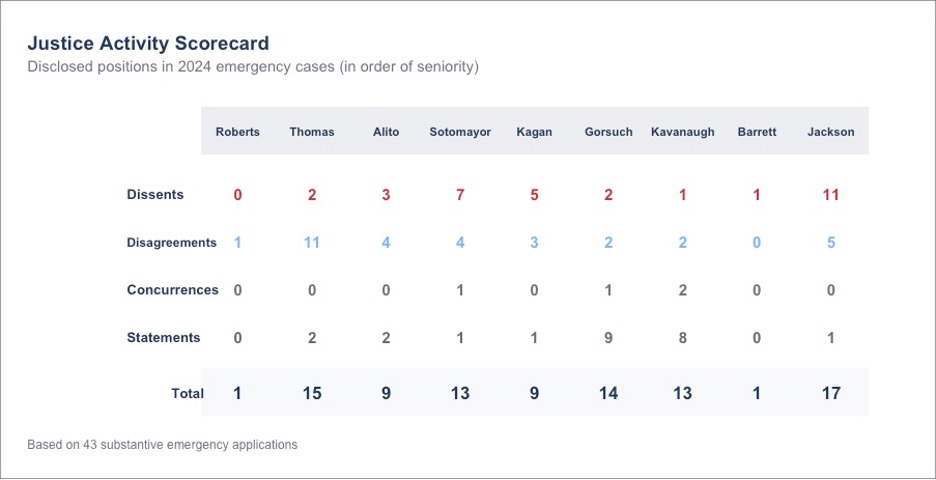Viewport: 936px width, 480px height.
Task: Select the Thomas column header
Action: tap(312, 132)
